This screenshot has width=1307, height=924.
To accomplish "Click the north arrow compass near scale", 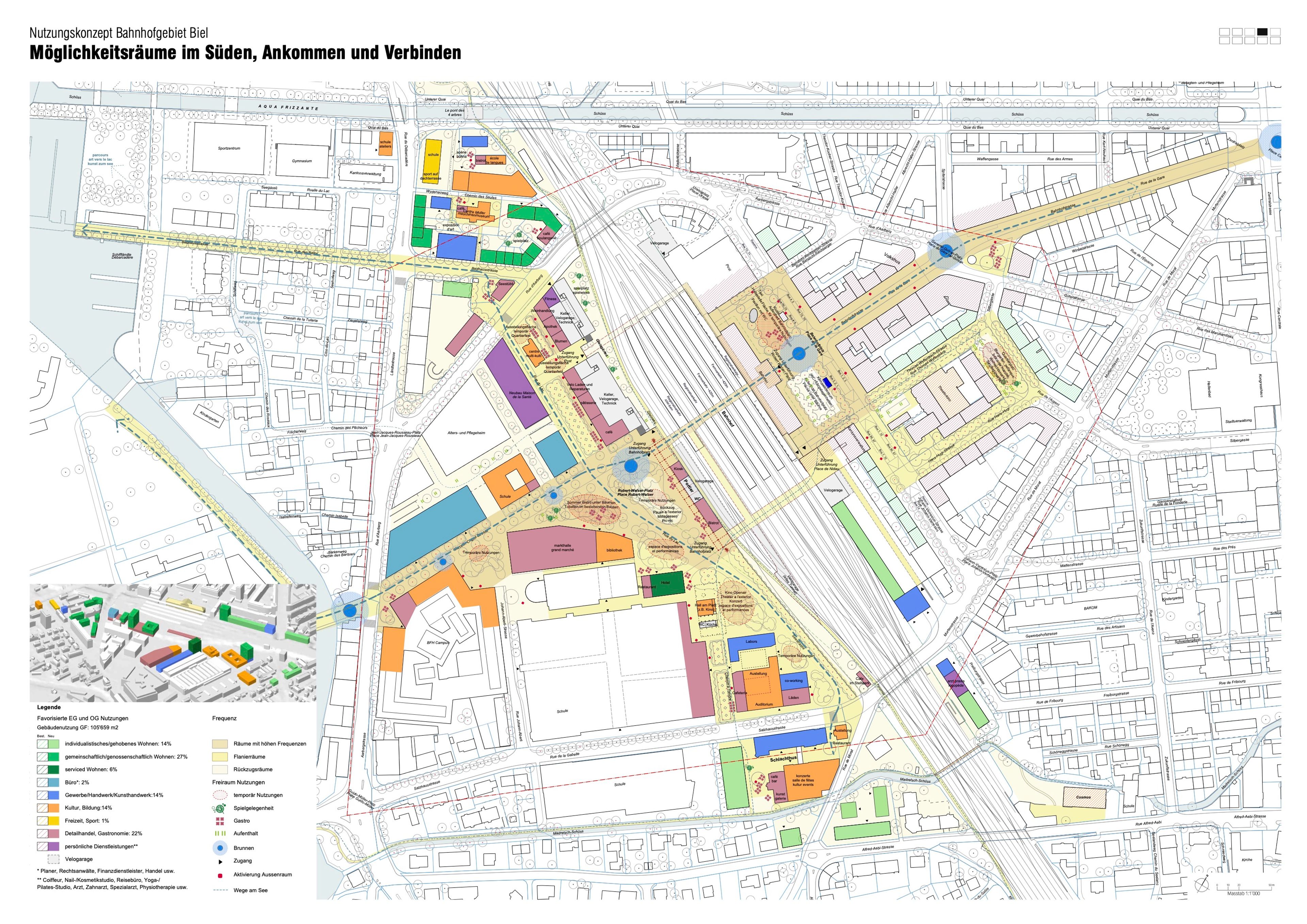I will tap(1201, 886).
